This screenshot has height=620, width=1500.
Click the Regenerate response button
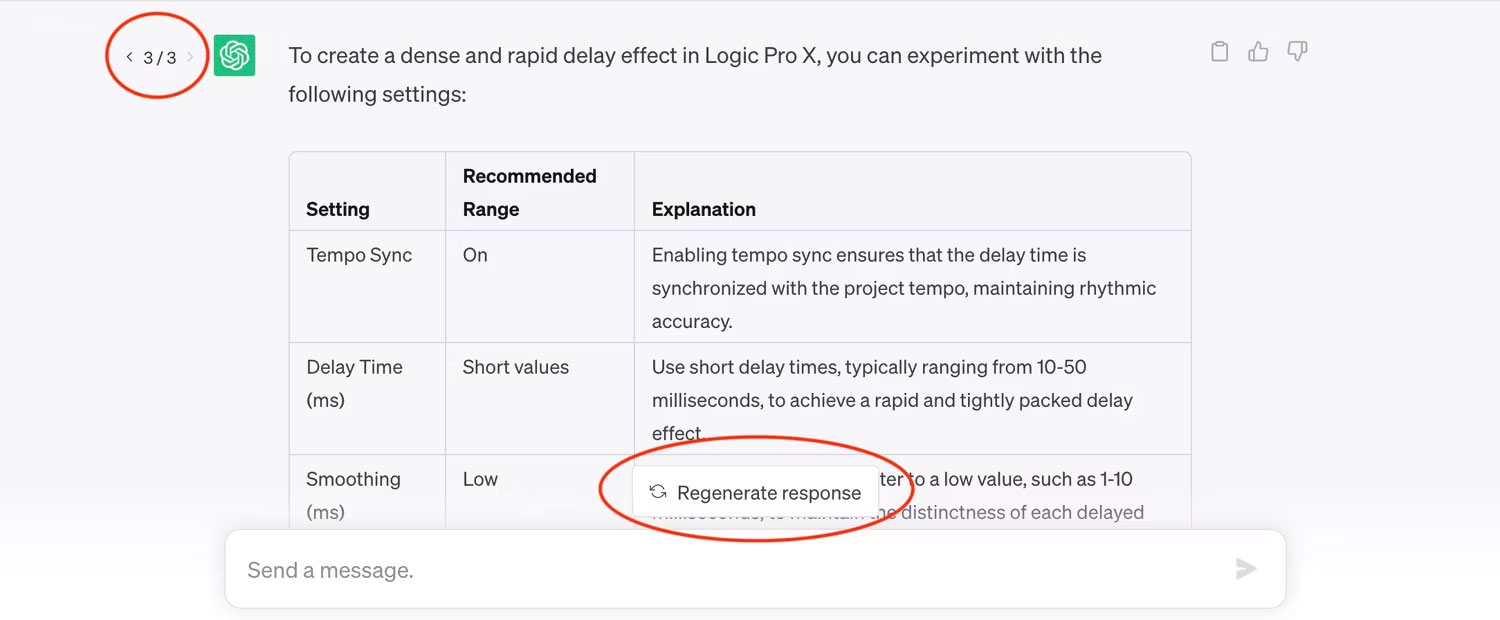(x=755, y=492)
